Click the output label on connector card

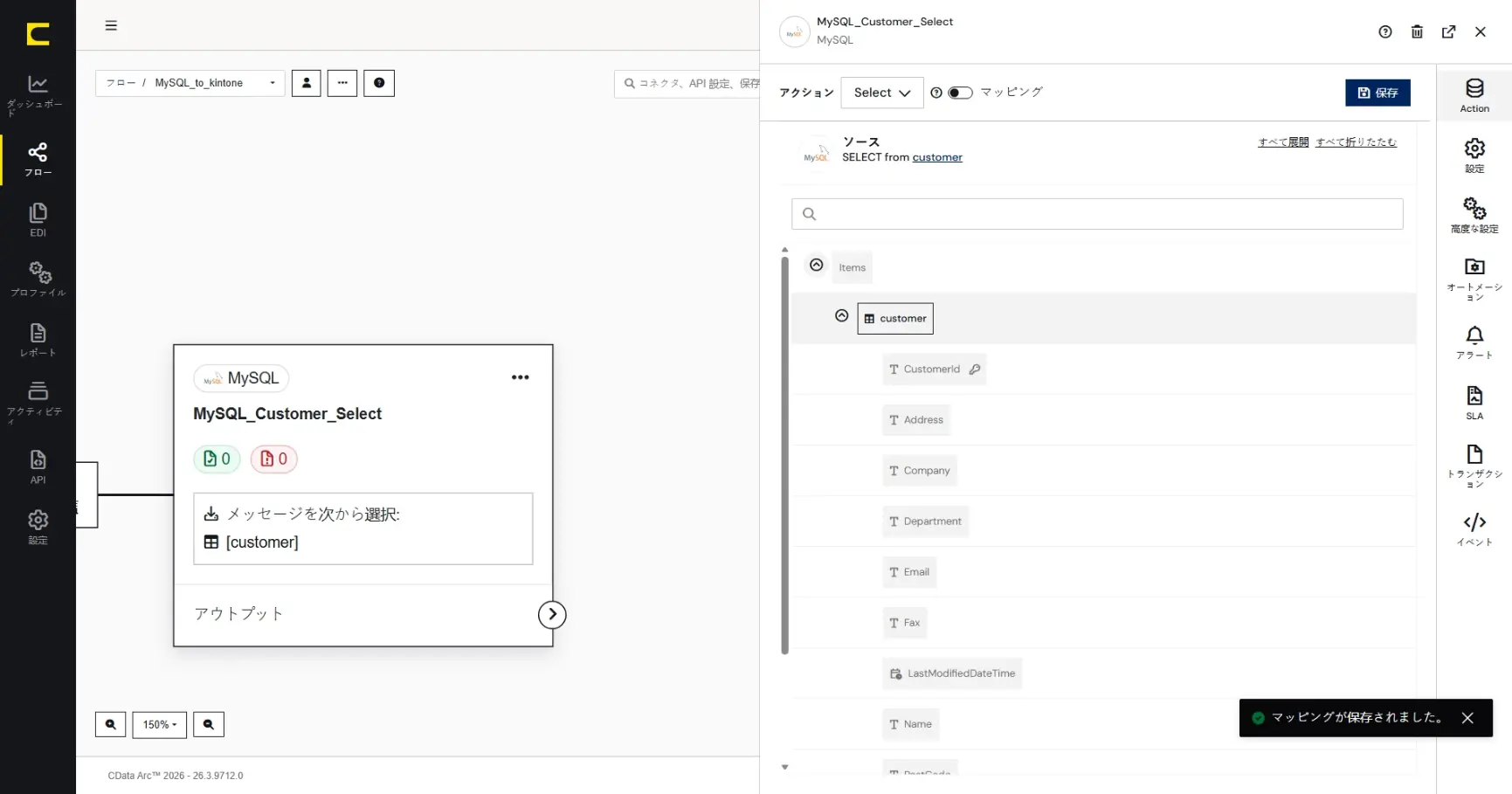238,614
